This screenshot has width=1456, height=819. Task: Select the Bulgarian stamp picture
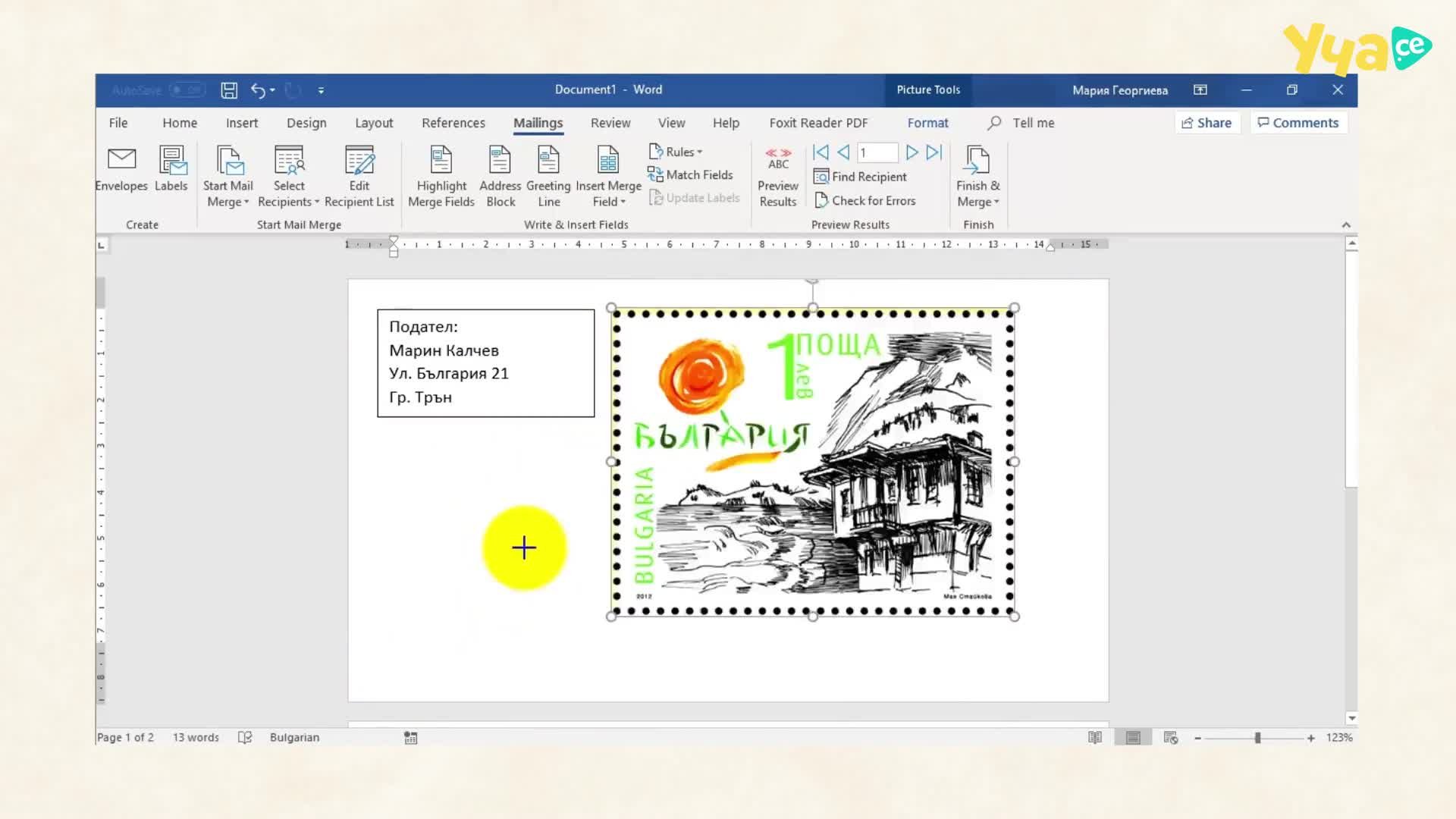point(813,462)
